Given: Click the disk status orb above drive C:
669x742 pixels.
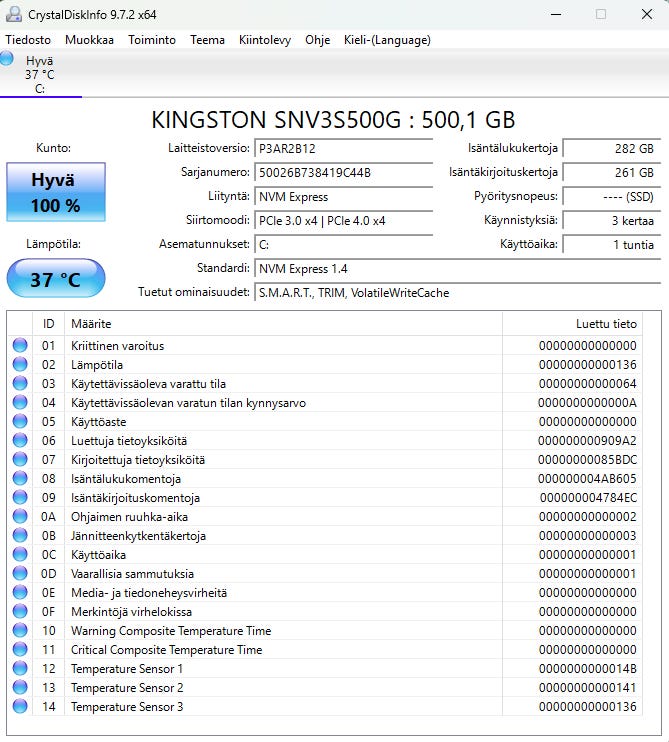Looking at the screenshot, I should tap(7, 59).
